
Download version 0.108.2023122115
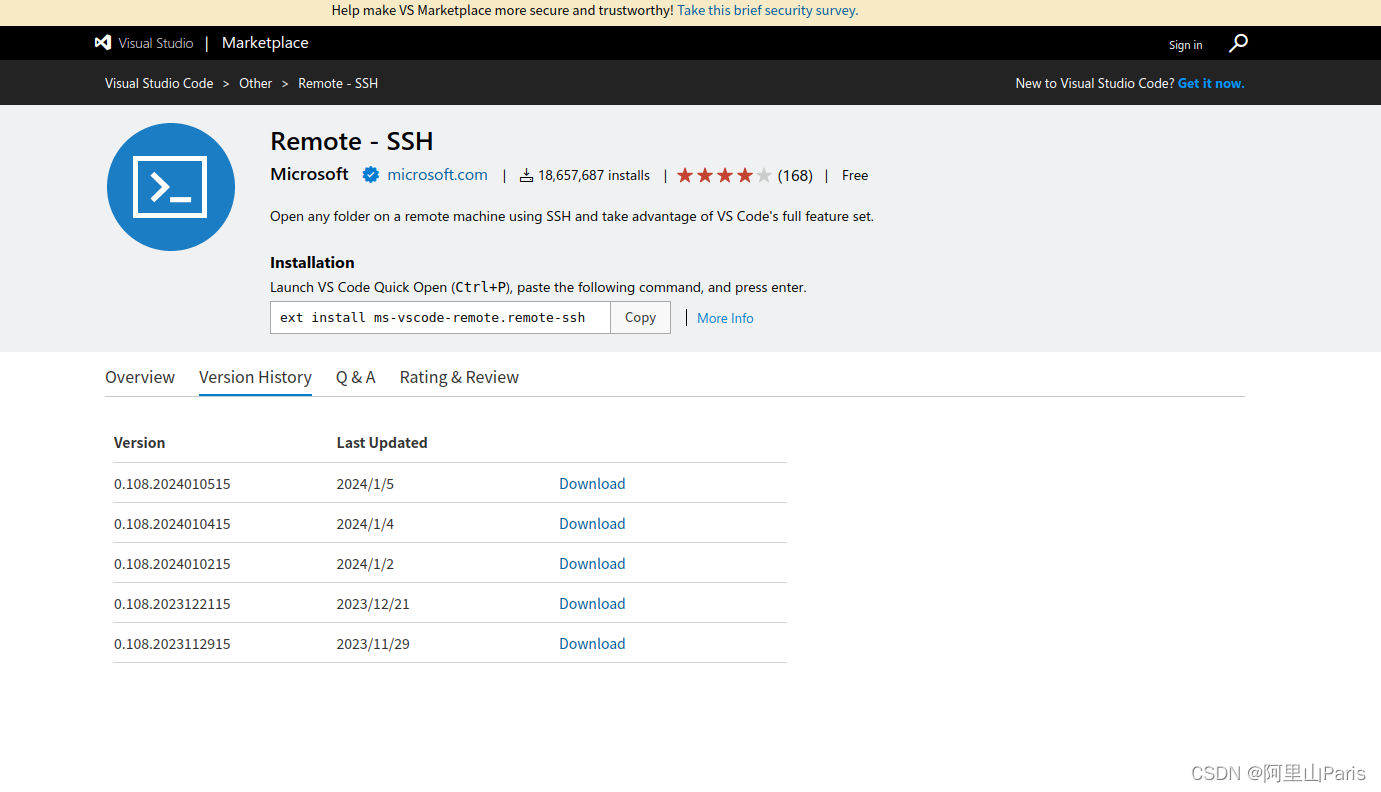592,603
